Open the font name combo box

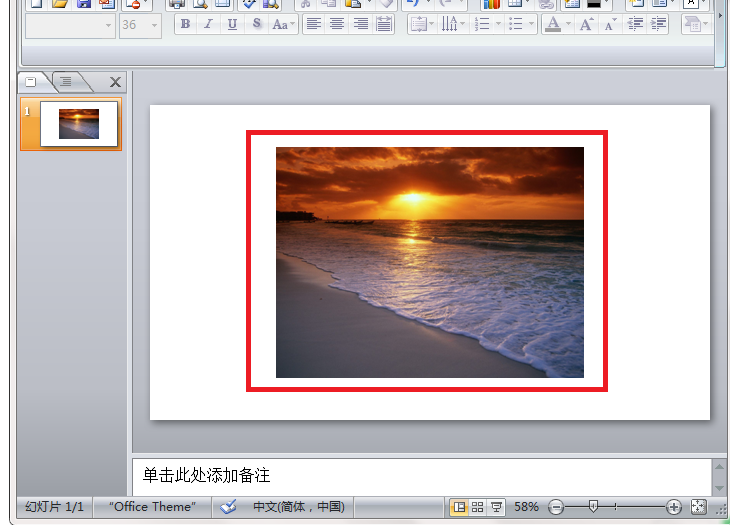(70, 25)
